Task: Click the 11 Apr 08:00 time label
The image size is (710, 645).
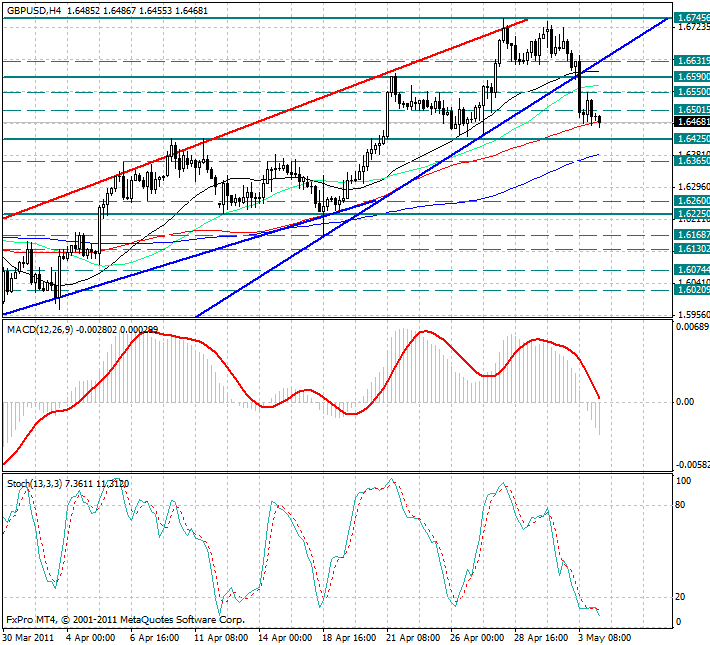Action: pos(221,638)
